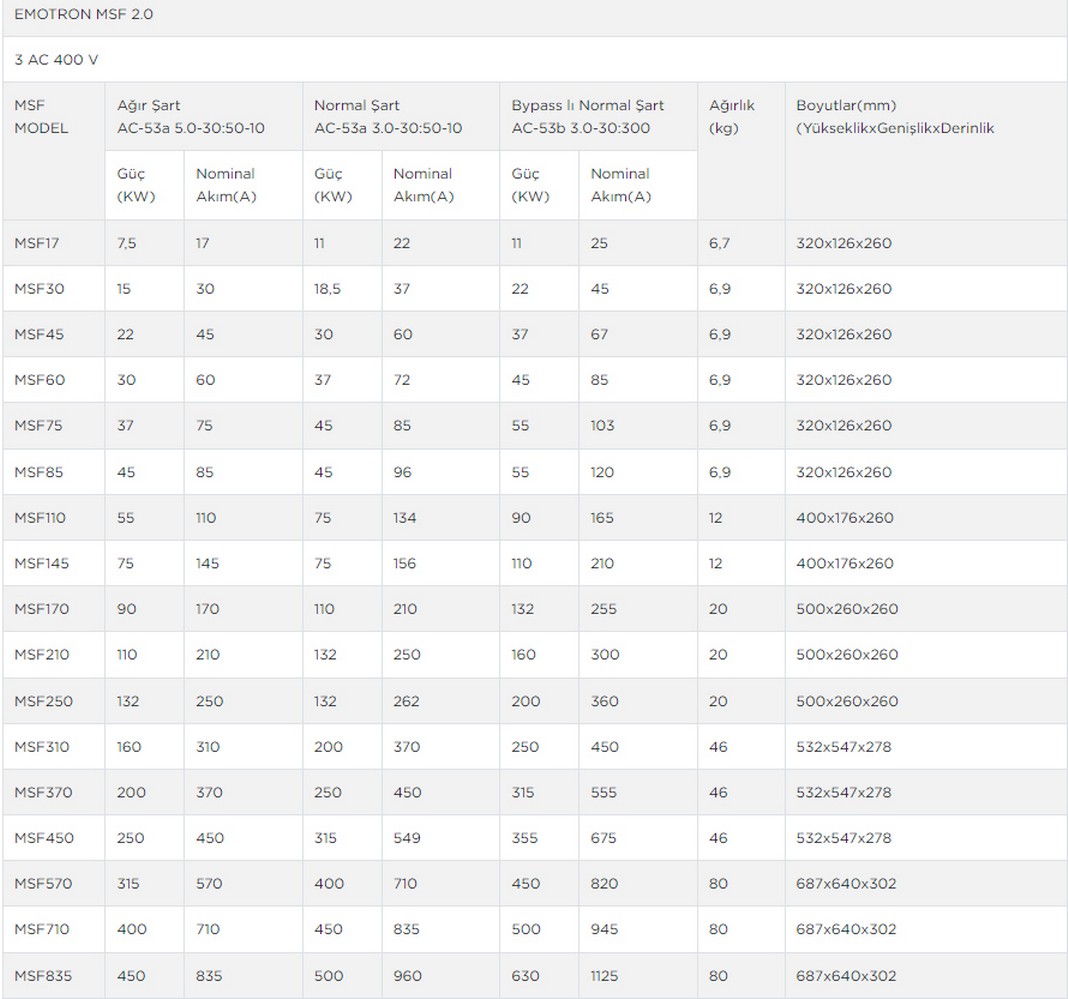This screenshot has width=1068, height=999.
Task: Select the "630" power in MSF835 row
Action: click(x=525, y=976)
